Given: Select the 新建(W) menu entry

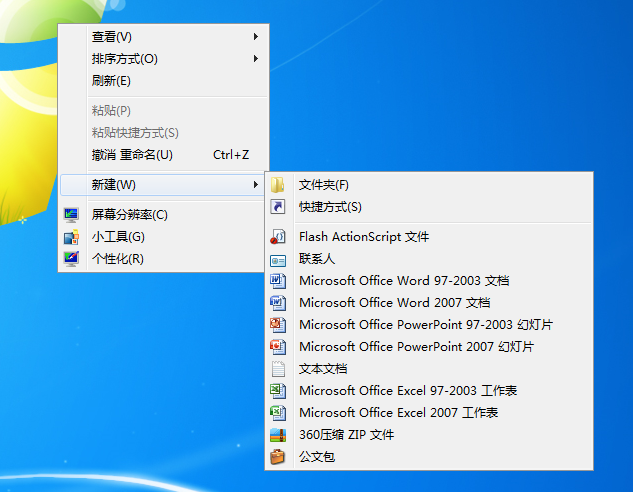Looking at the screenshot, I should click(162, 185).
